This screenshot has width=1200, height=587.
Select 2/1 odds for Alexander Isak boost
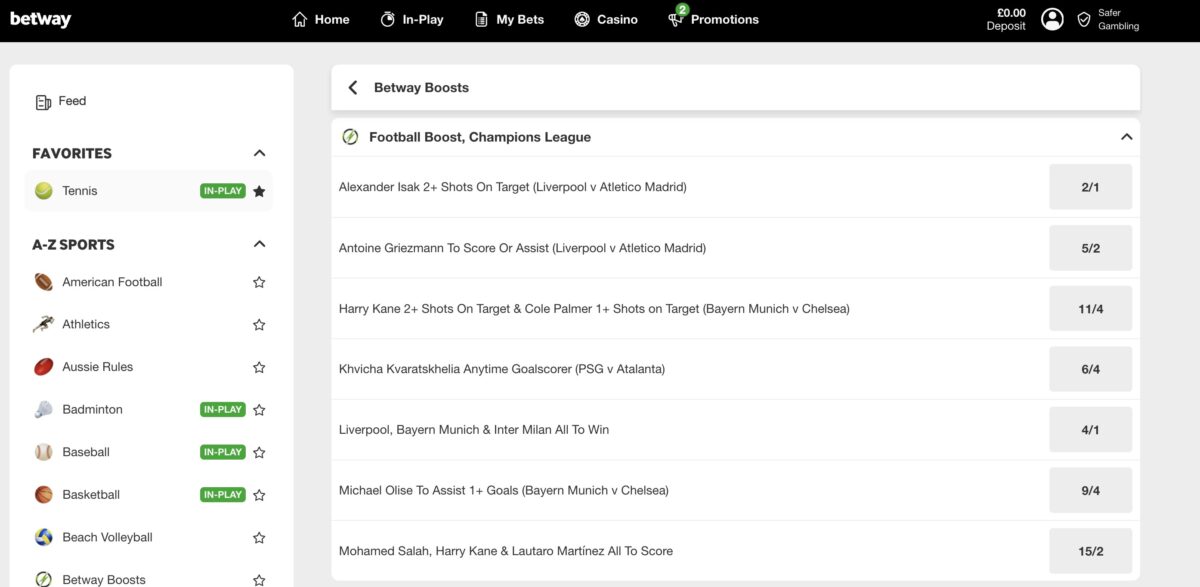click(x=1090, y=187)
